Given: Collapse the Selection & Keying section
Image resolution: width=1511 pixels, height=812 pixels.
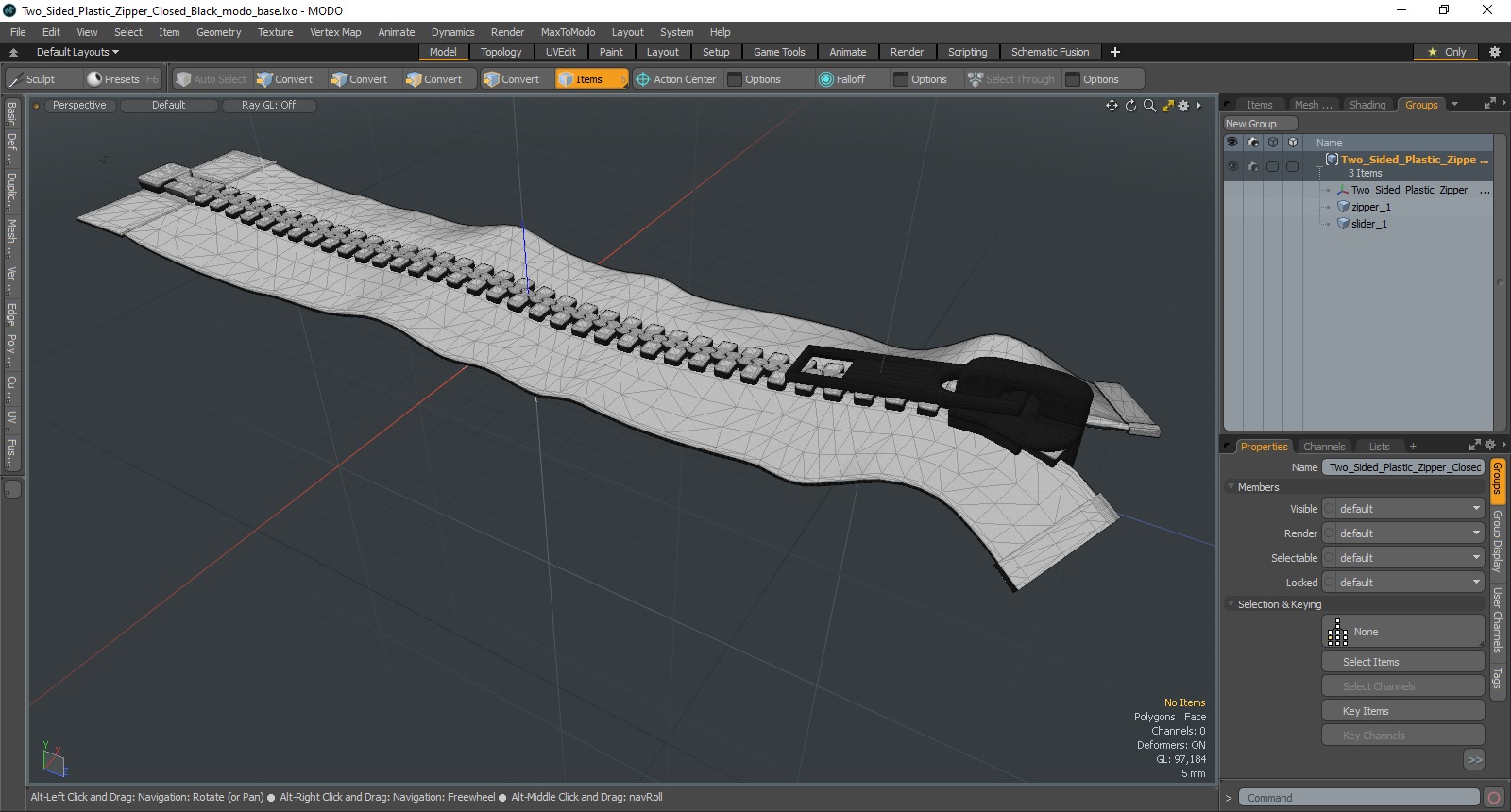Looking at the screenshot, I should 1231,604.
